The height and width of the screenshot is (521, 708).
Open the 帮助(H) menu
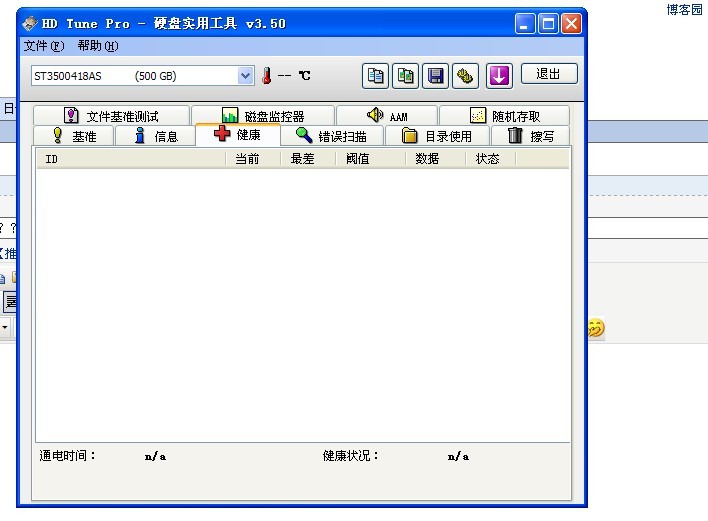click(x=98, y=46)
